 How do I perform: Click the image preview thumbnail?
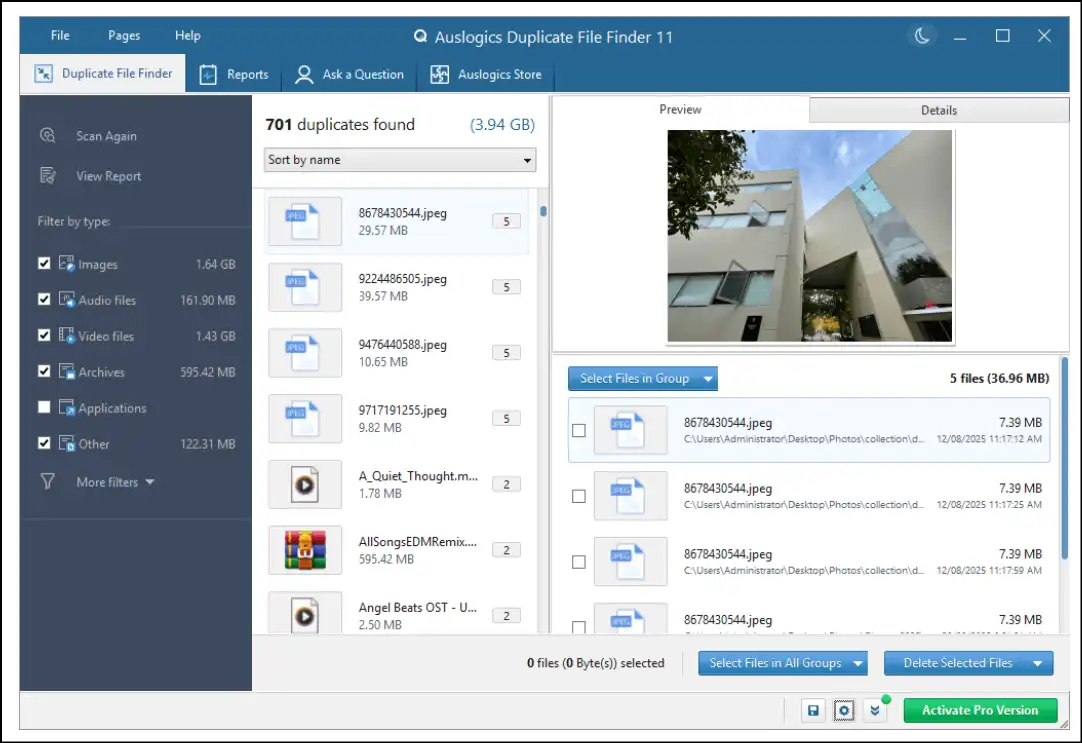(x=810, y=236)
